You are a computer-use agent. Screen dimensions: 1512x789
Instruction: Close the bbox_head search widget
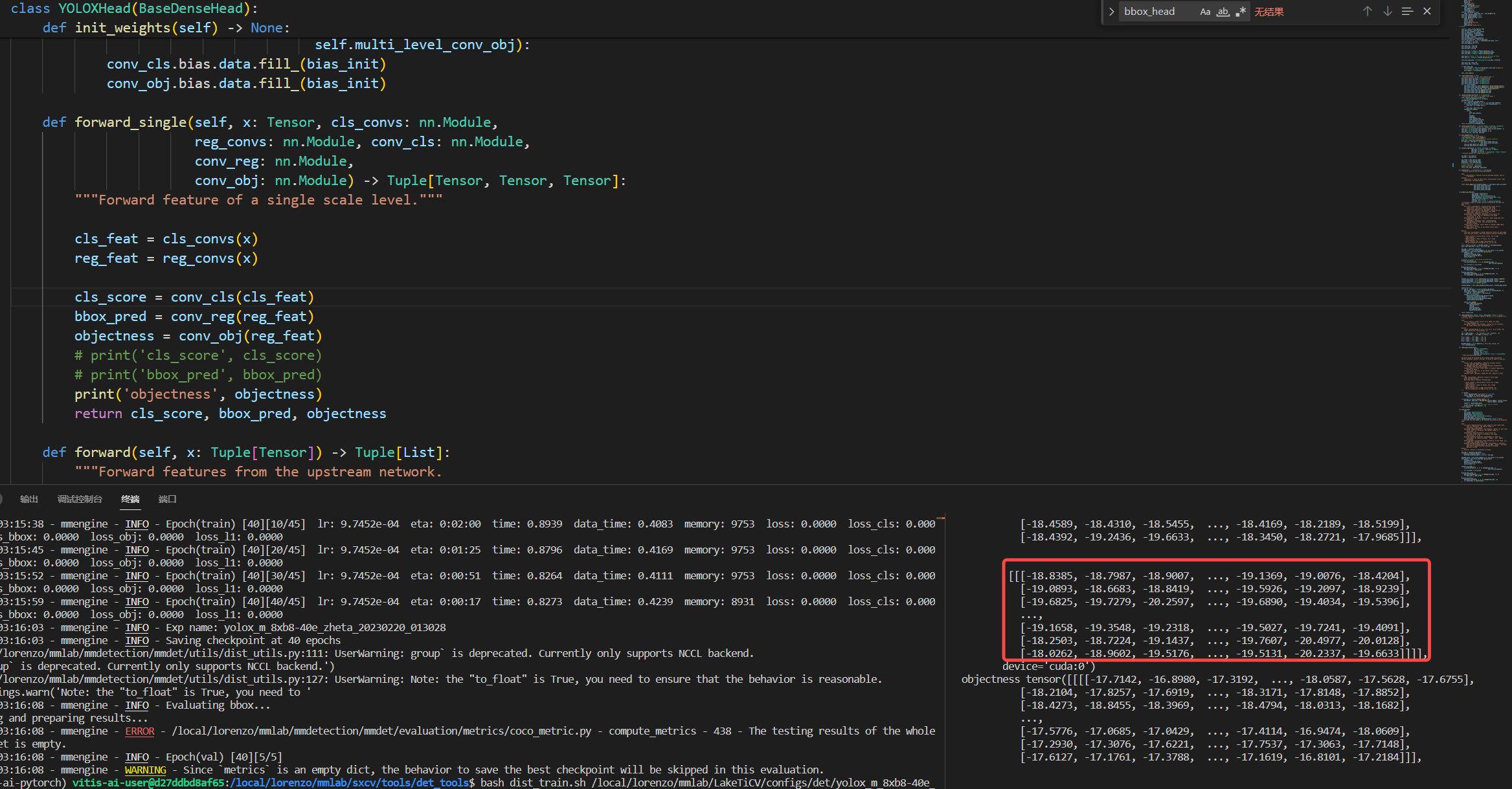(x=1427, y=11)
